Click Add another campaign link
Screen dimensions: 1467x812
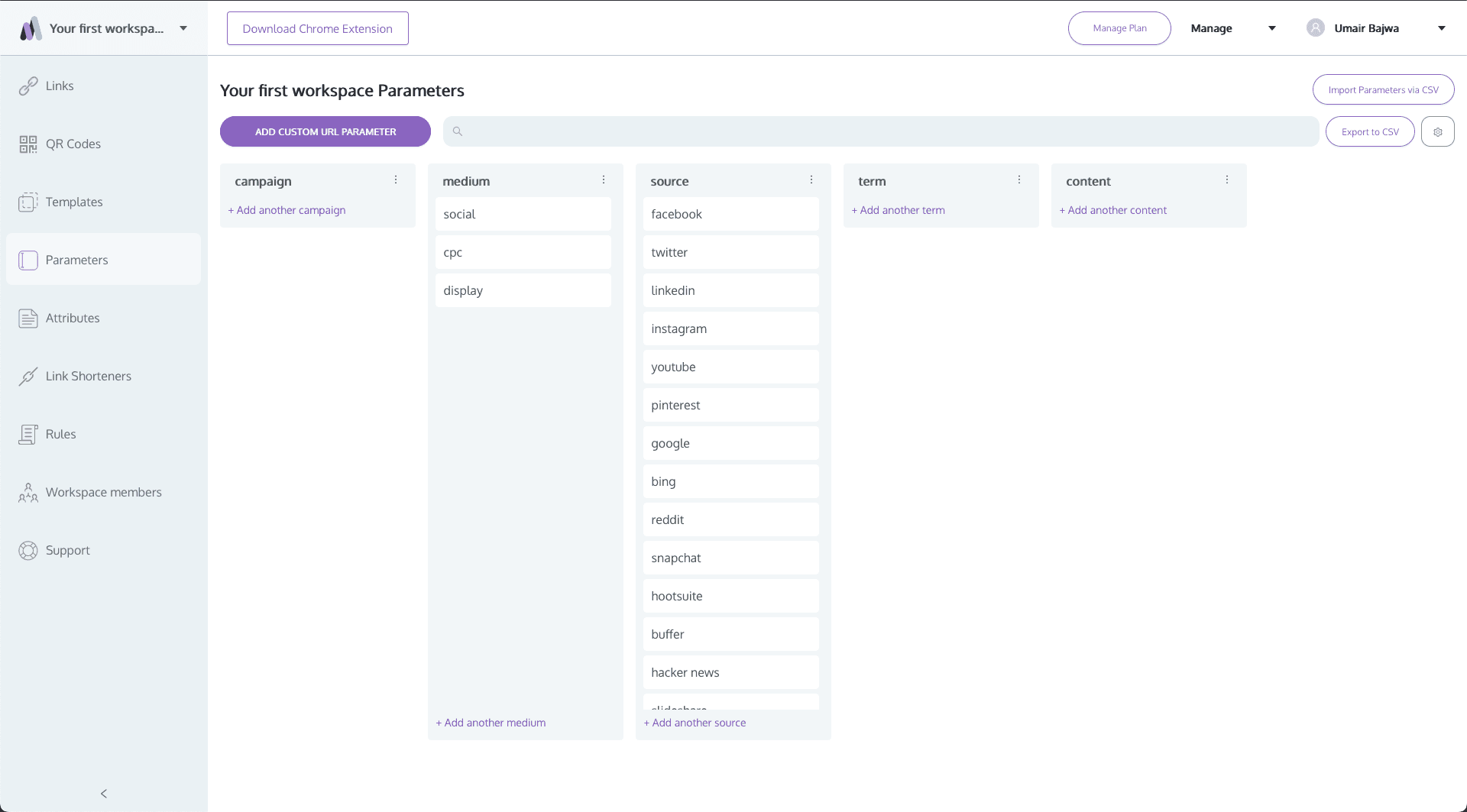coord(287,210)
